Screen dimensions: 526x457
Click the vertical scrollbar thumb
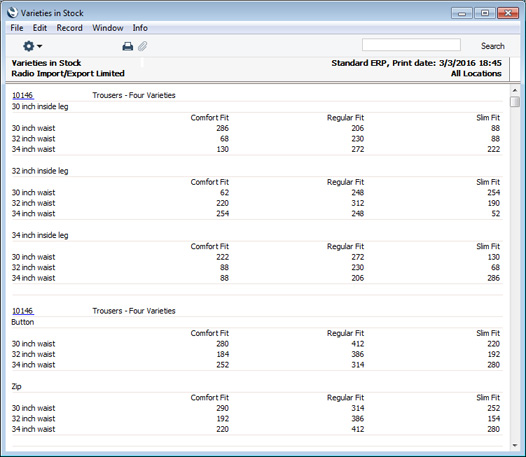515,101
